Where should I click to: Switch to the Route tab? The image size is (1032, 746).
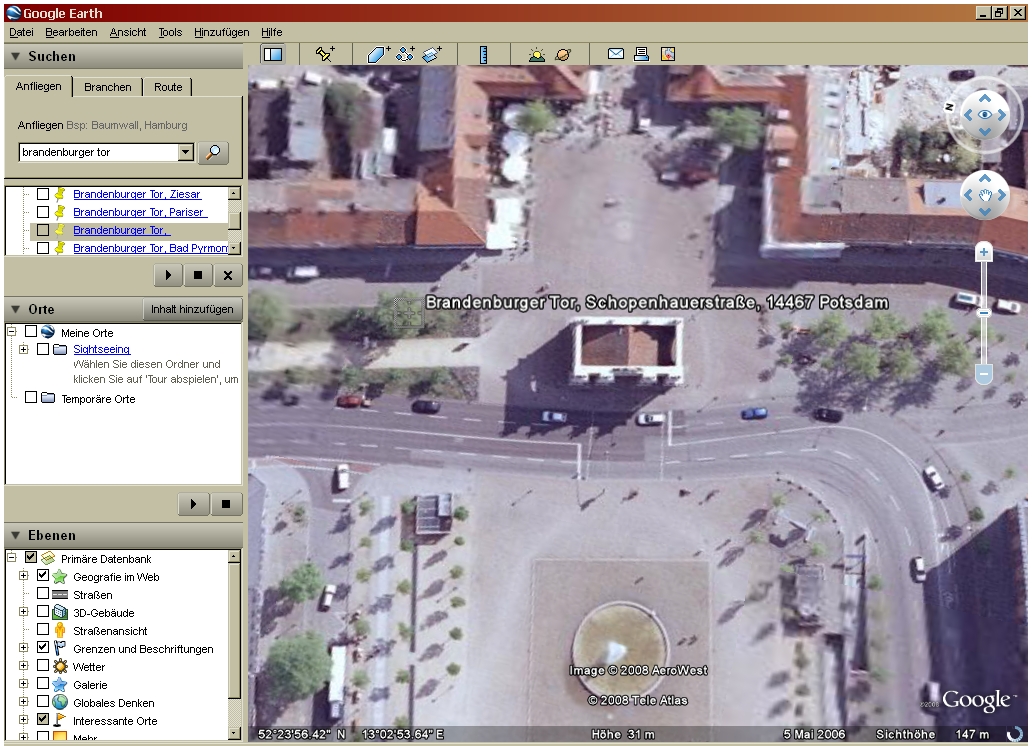168,87
